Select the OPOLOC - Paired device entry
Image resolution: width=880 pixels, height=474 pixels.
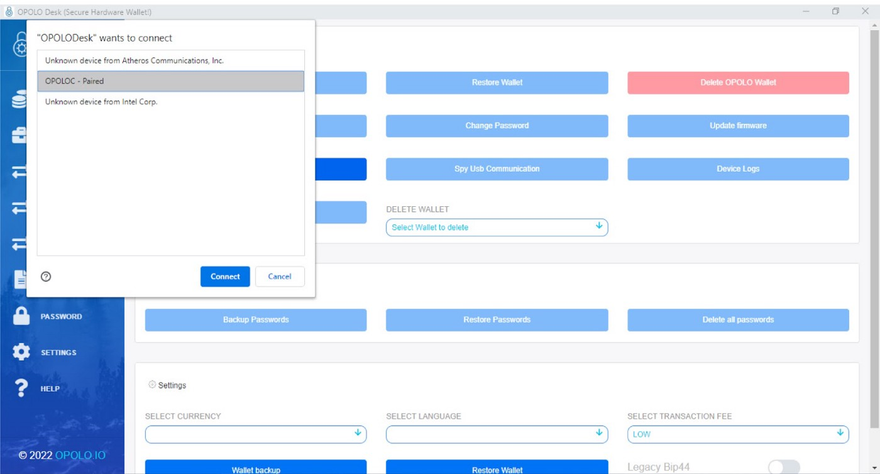pos(170,81)
